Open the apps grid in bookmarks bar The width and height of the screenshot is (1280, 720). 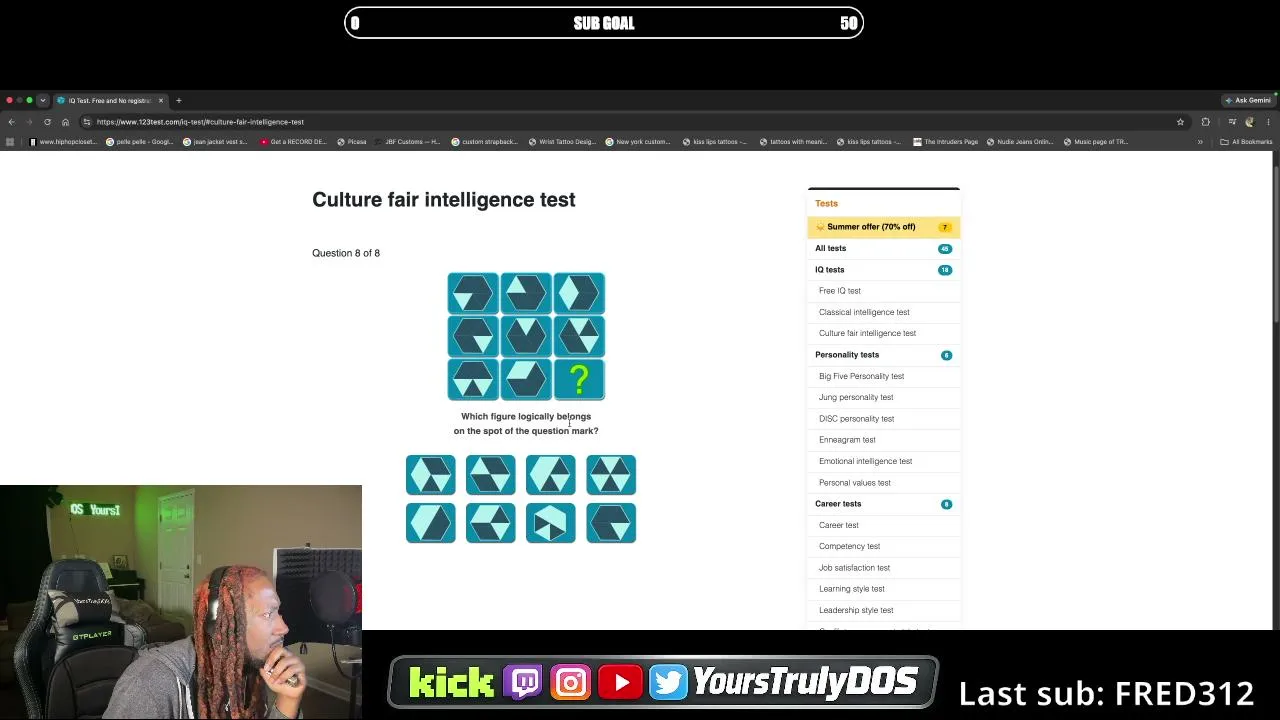pos(10,142)
